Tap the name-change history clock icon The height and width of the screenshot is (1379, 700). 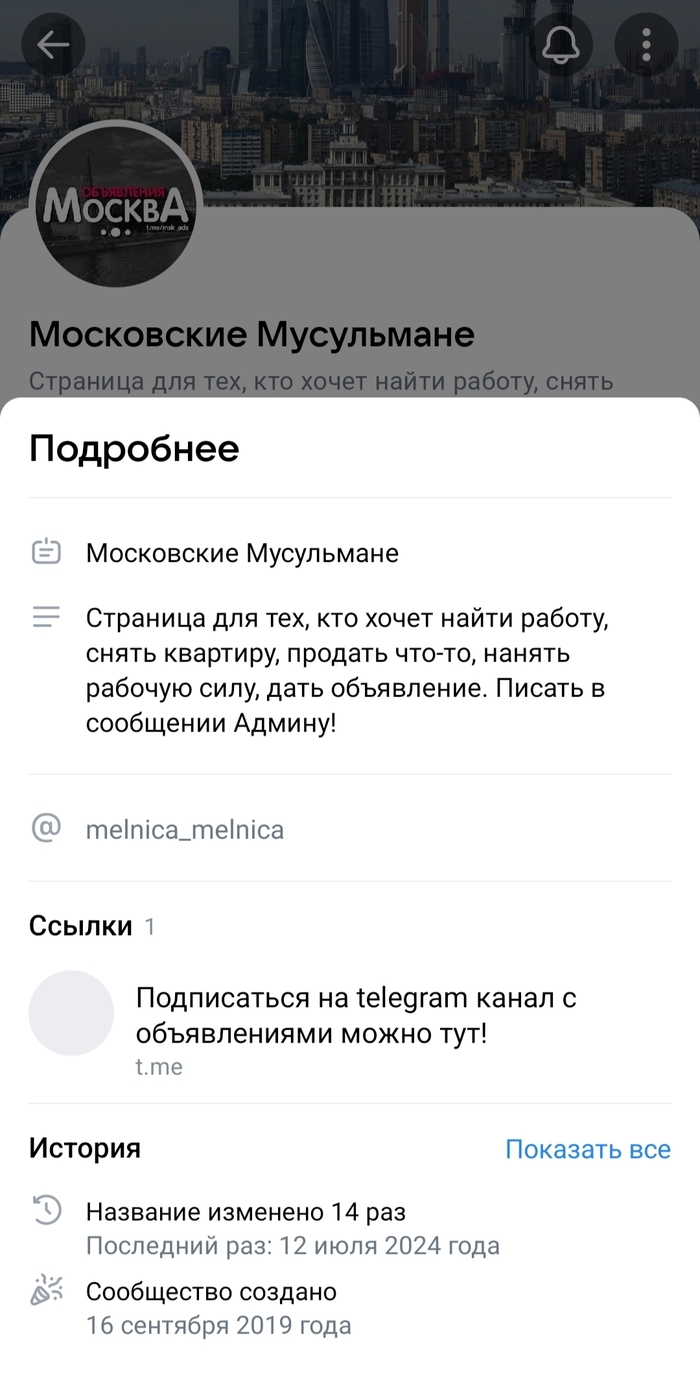click(x=47, y=1212)
